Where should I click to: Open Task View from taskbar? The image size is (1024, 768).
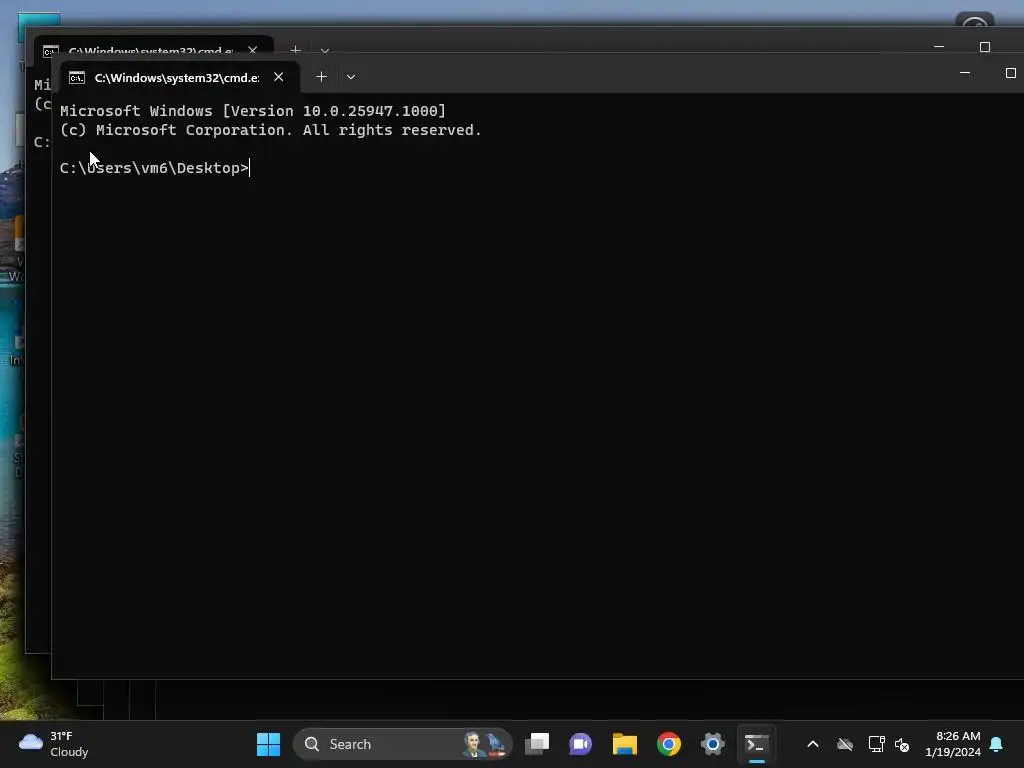pyautogui.click(x=537, y=744)
